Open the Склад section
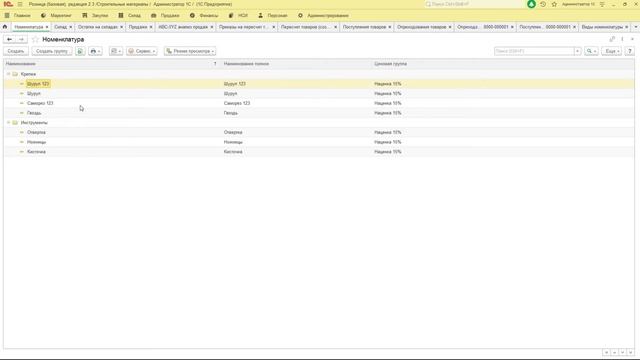Image resolution: width=640 pixels, height=360 pixels. 130,16
